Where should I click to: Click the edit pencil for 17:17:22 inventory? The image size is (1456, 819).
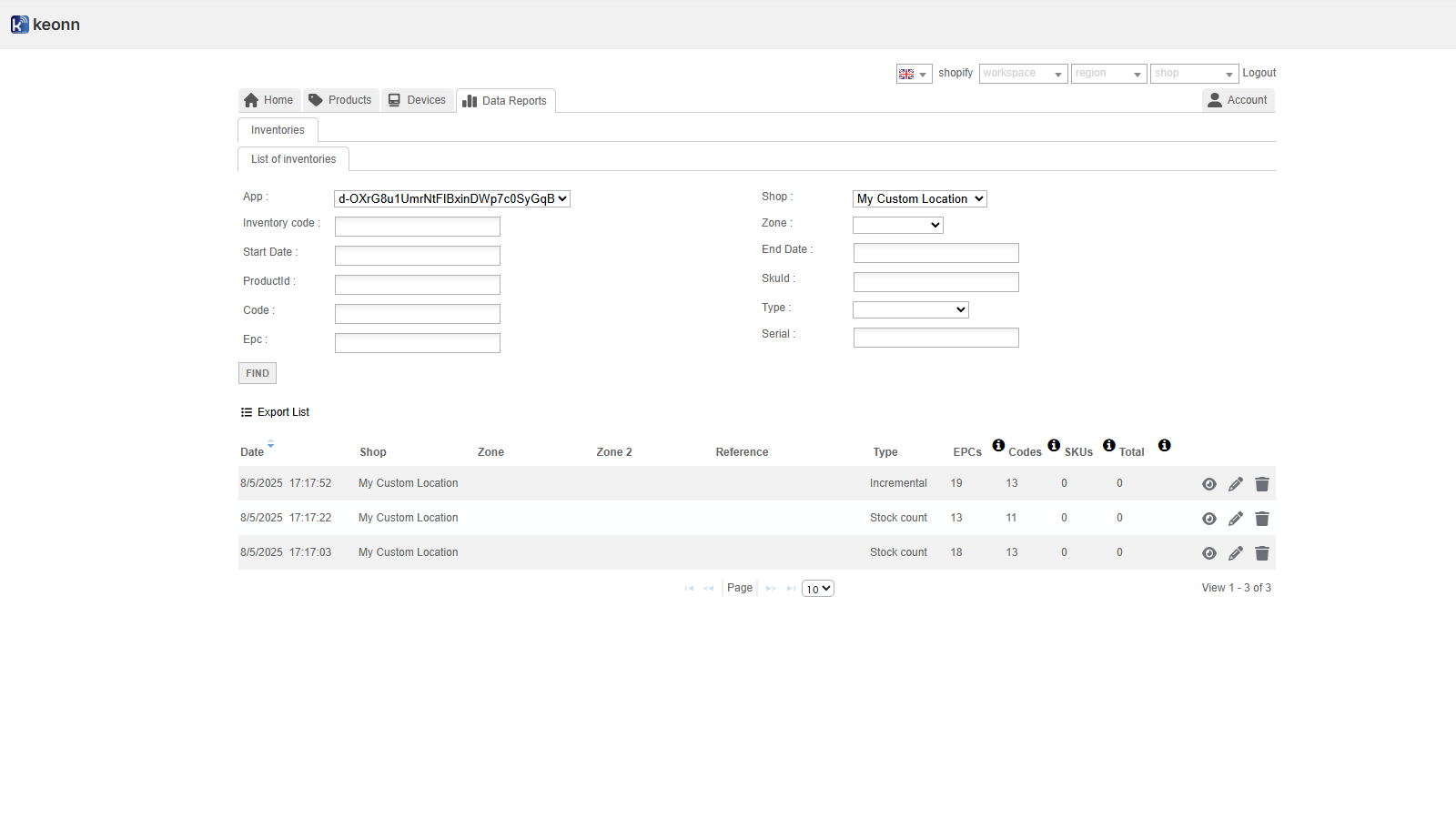(x=1235, y=519)
